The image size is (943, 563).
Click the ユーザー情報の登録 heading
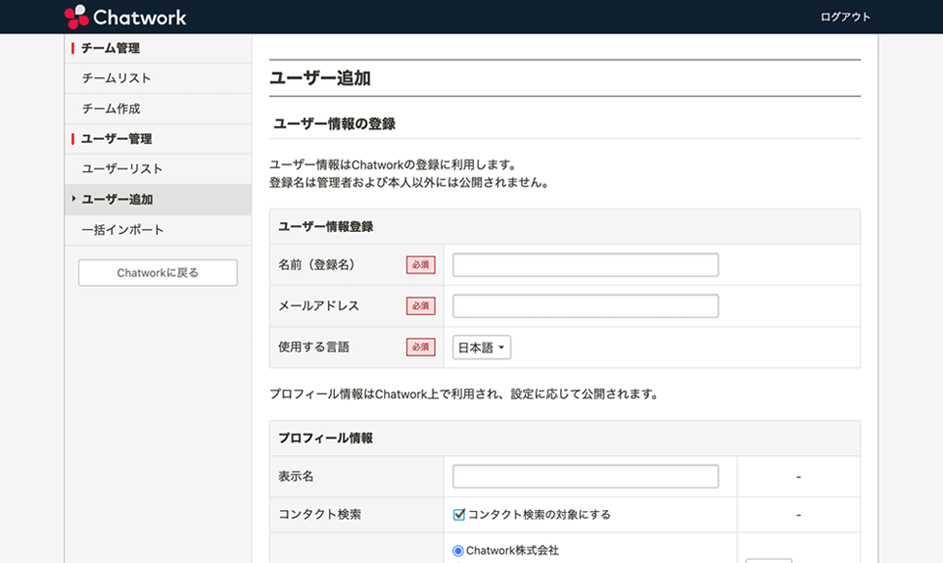point(334,124)
